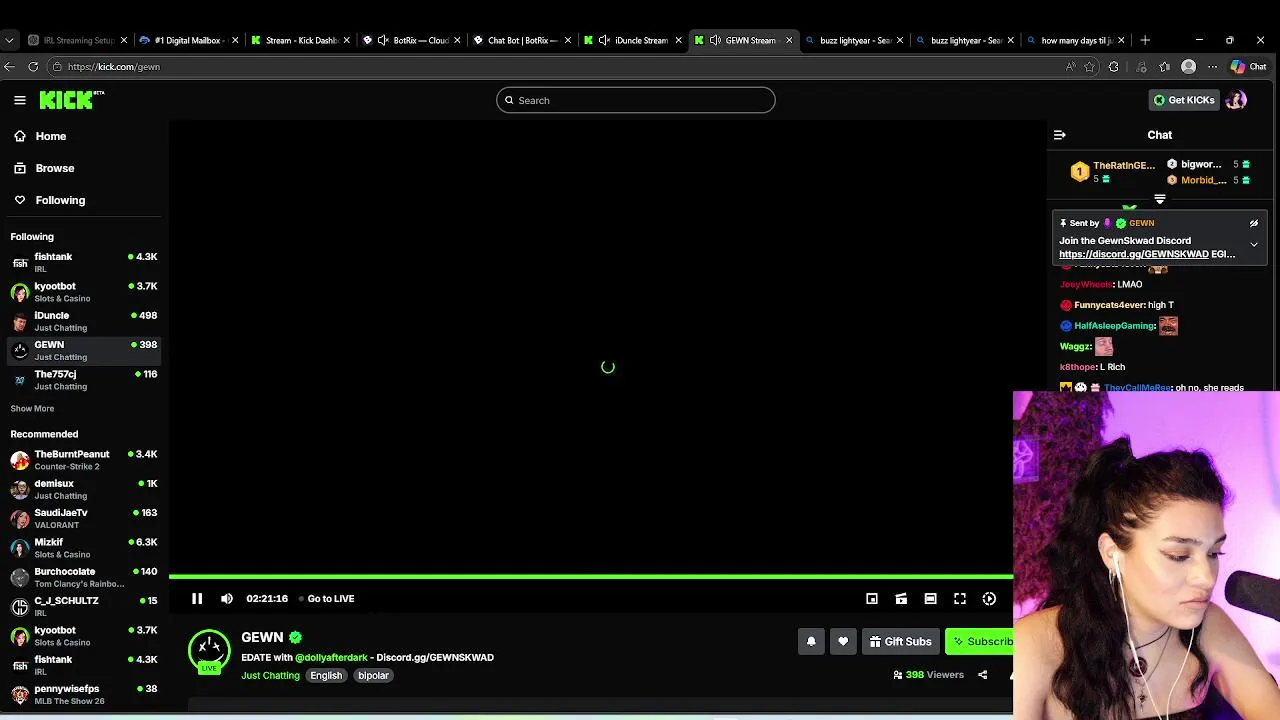1280x720 pixels.
Task: Switch to #1 Digital Mailbox tab
Action: coord(188,40)
